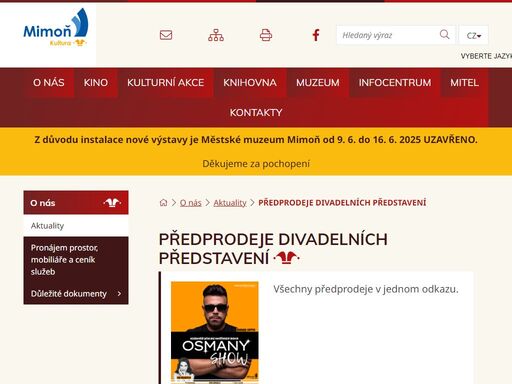Open the KULTURNÍ AKCE menu item
Screen dimensions: 512x384
click(x=165, y=83)
